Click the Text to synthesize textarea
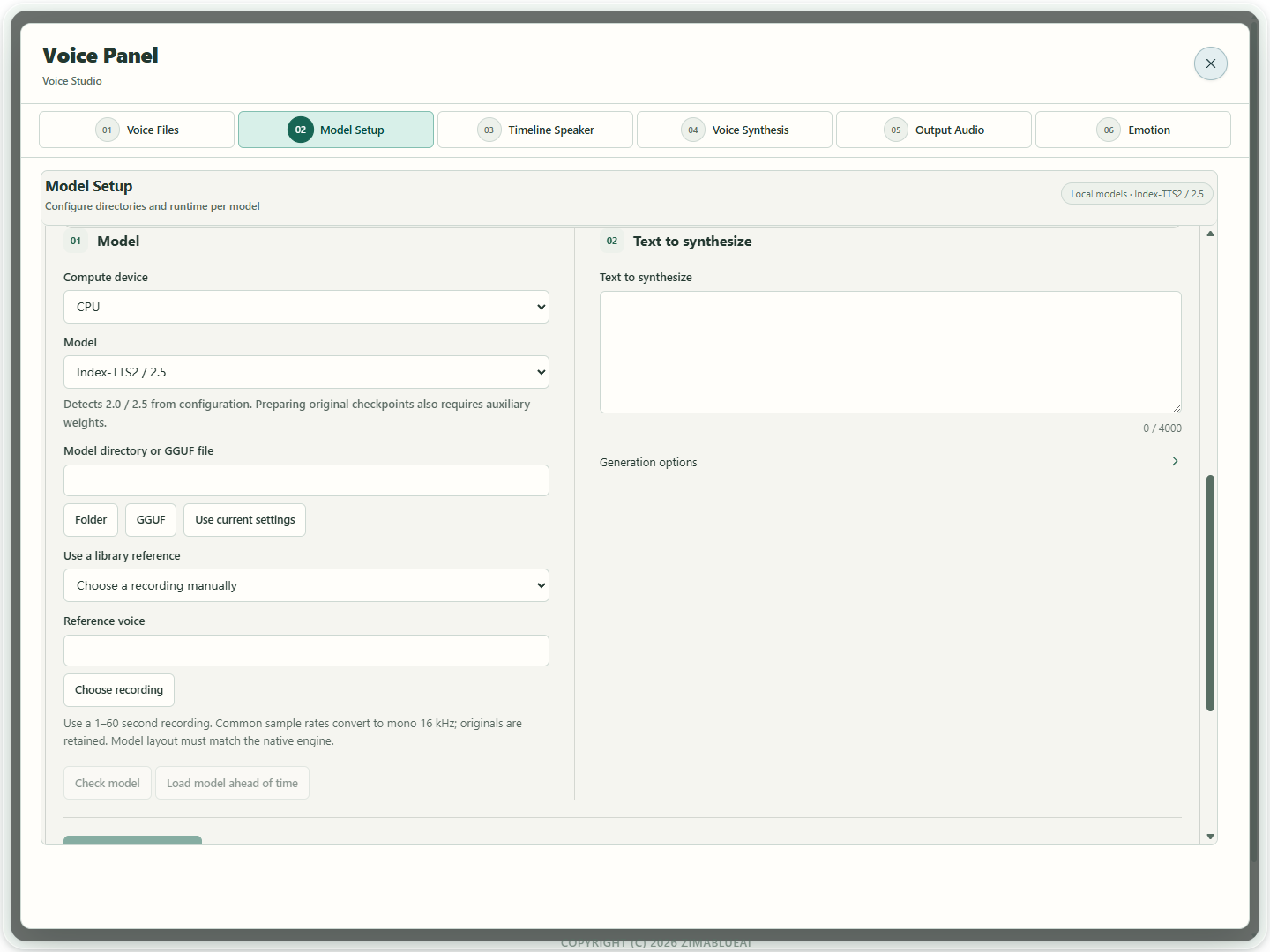This screenshot has height=952, width=1270. (x=891, y=352)
